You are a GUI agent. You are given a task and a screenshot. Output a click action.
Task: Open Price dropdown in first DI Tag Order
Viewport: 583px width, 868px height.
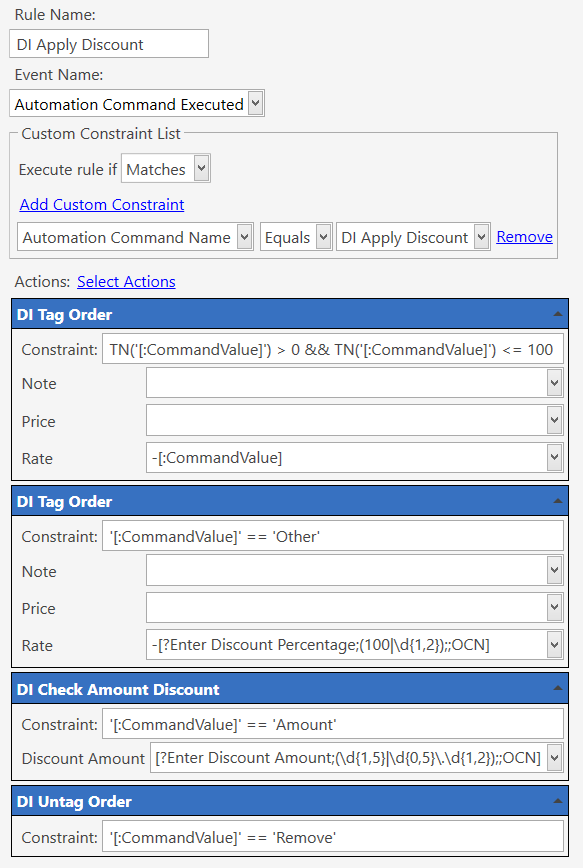pyautogui.click(x=554, y=420)
